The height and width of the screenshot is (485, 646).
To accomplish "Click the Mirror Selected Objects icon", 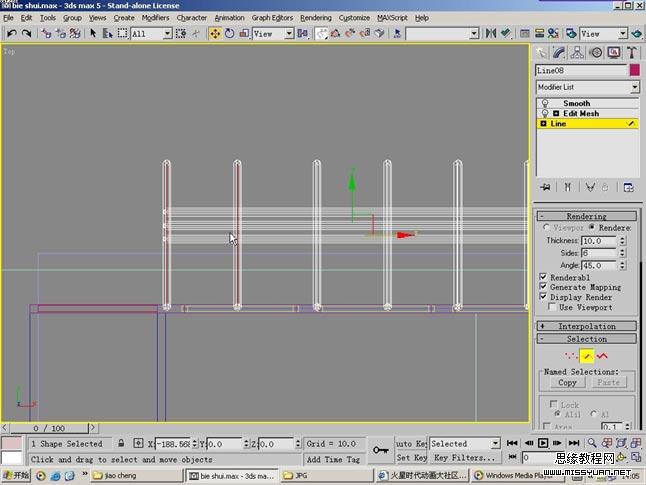I will pos(491,33).
